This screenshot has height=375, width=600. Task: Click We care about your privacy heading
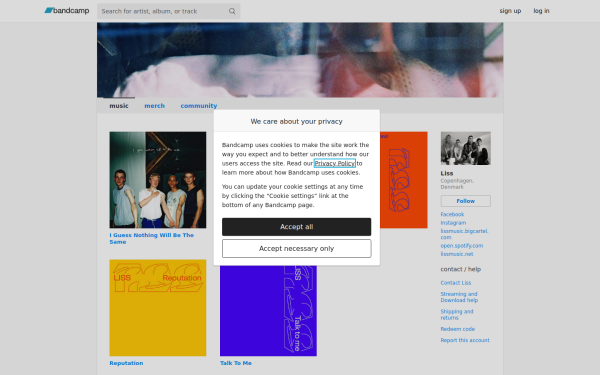(297, 121)
